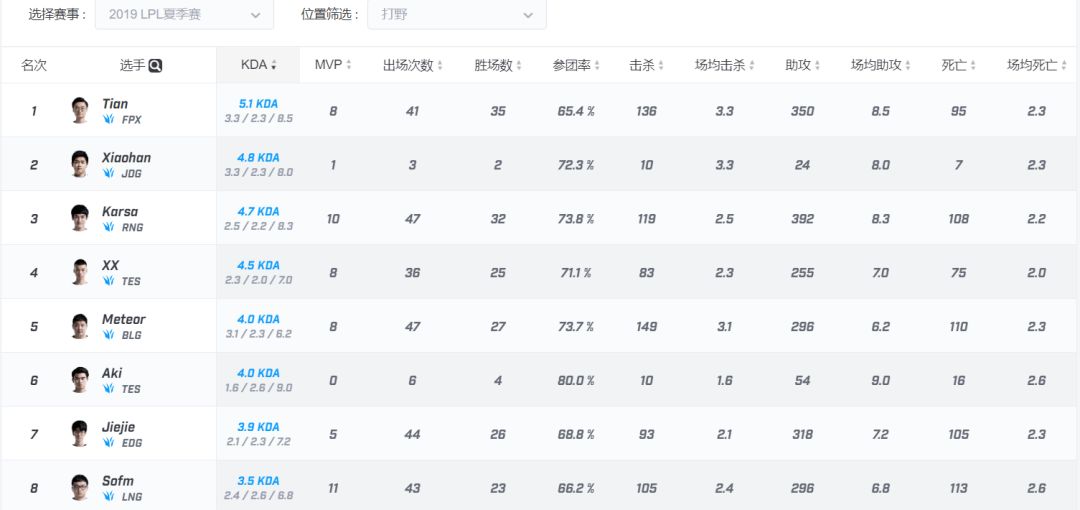This screenshot has width=1080, height=510.
Task: Click Sofm's 113 deaths cell
Action: [959, 489]
